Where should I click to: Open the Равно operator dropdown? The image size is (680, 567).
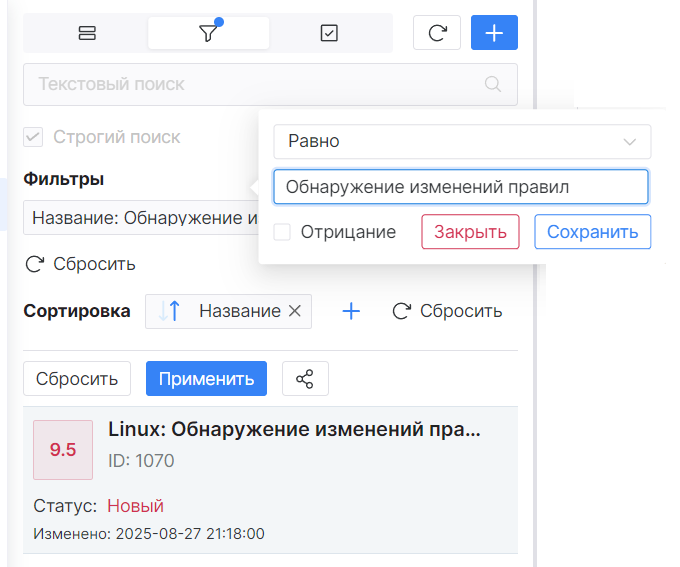(x=462, y=142)
